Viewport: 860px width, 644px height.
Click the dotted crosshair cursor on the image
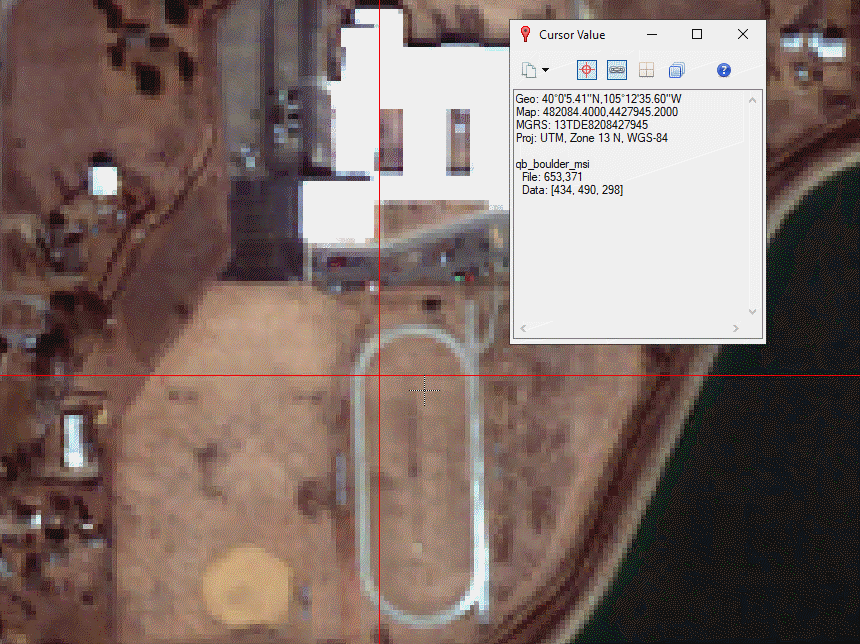[x=426, y=388]
